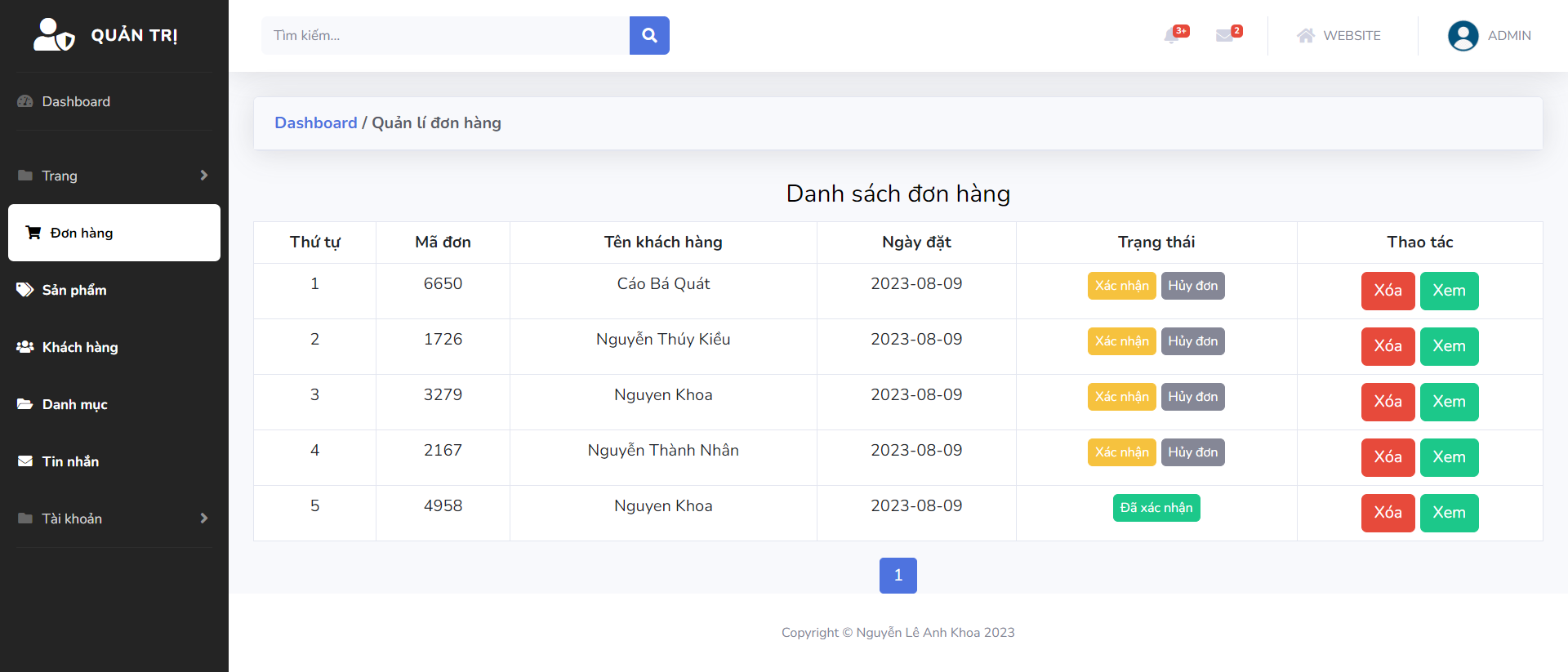Click the envelope icon for Tin nhắn
The height and width of the screenshot is (672, 1568).
coord(25,461)
